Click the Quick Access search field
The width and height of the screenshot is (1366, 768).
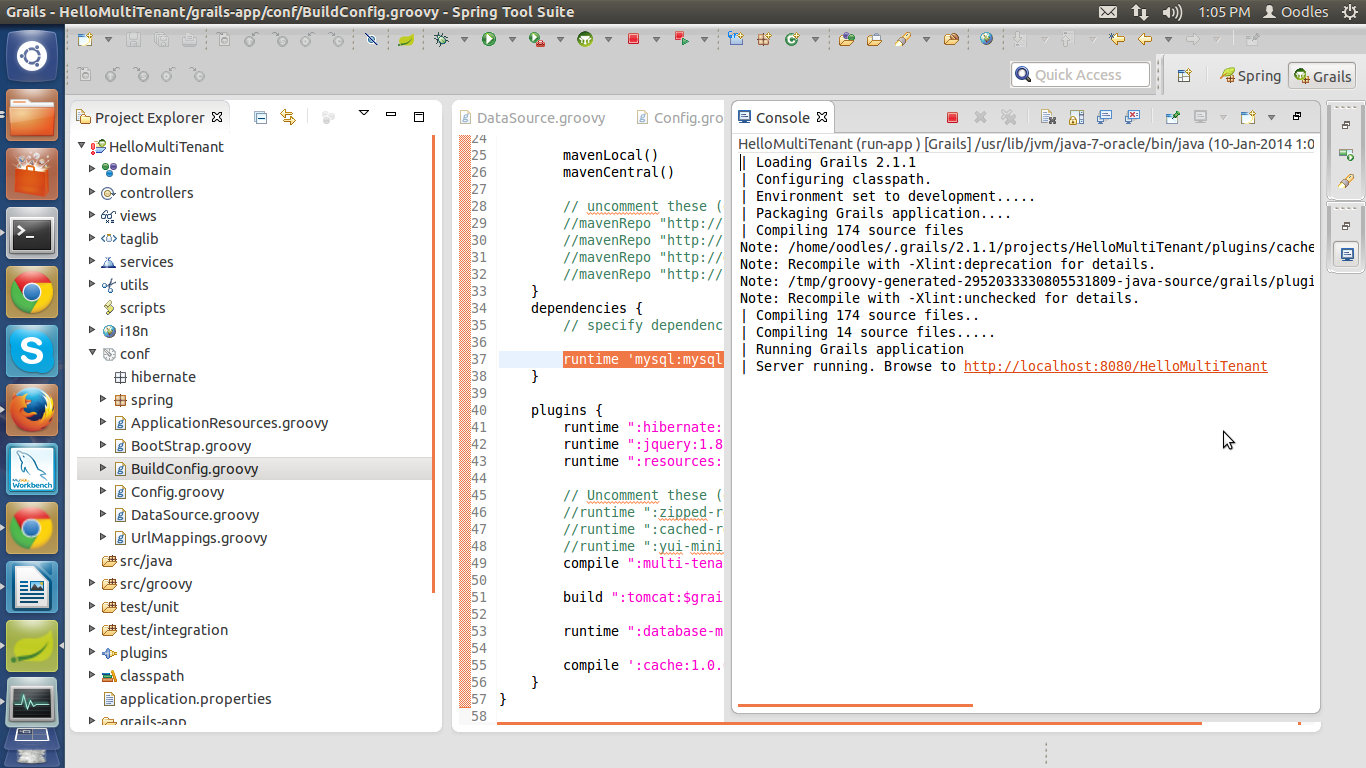pyautogui.click(x=1081, y=75)
